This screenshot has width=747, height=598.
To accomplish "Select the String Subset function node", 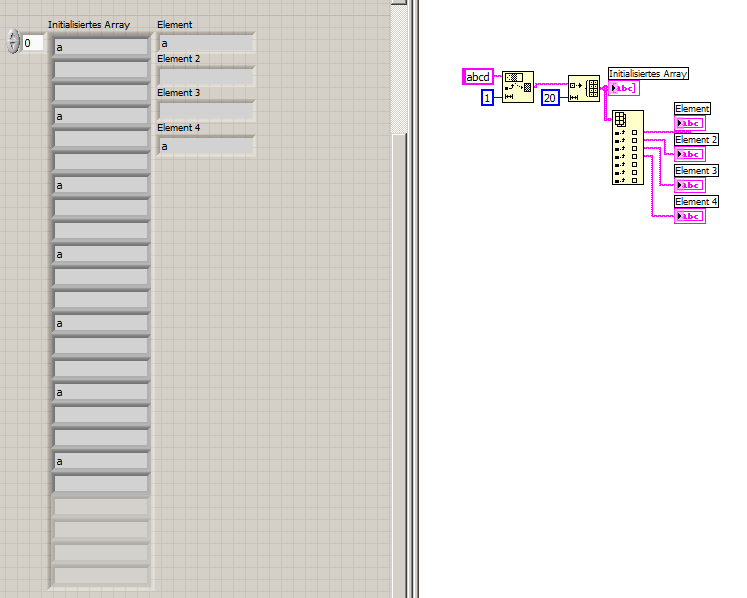I will pos(518,87).
